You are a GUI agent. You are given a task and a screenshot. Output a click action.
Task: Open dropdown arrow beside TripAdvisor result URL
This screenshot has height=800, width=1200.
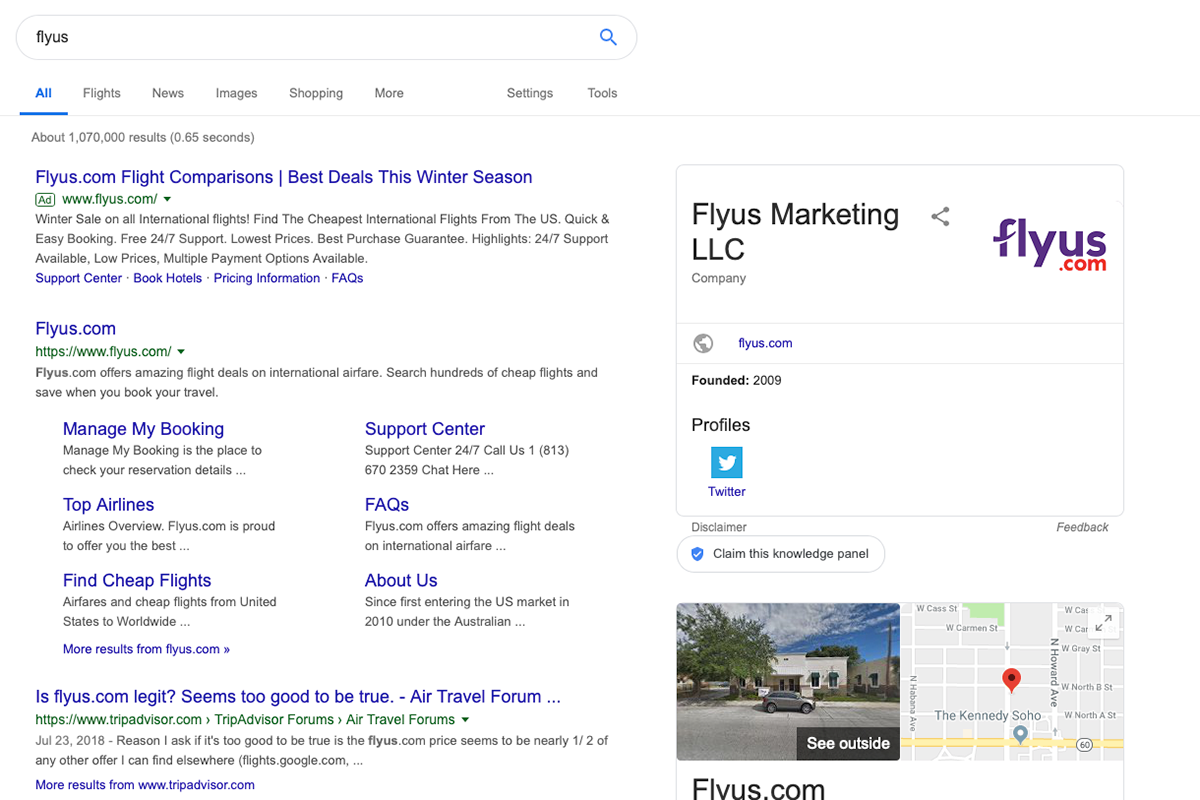[465, 720]
